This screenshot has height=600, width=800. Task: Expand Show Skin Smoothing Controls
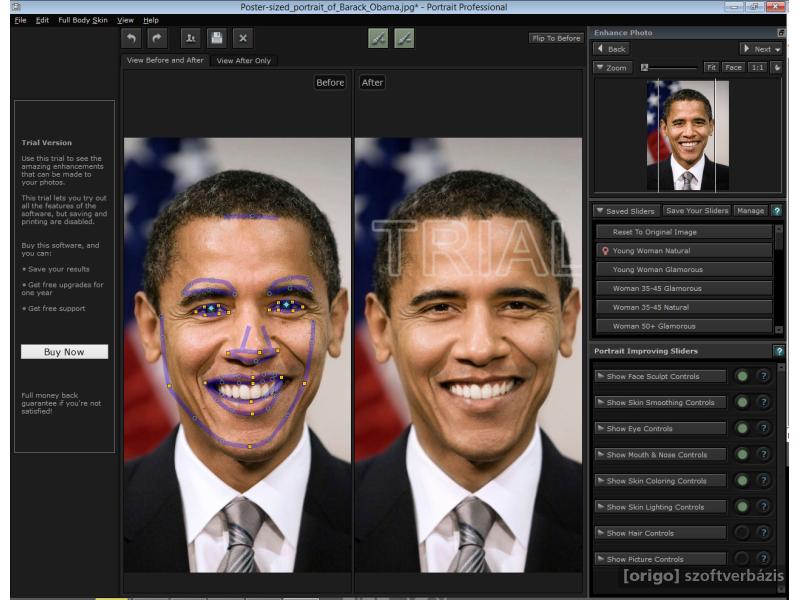660,403
